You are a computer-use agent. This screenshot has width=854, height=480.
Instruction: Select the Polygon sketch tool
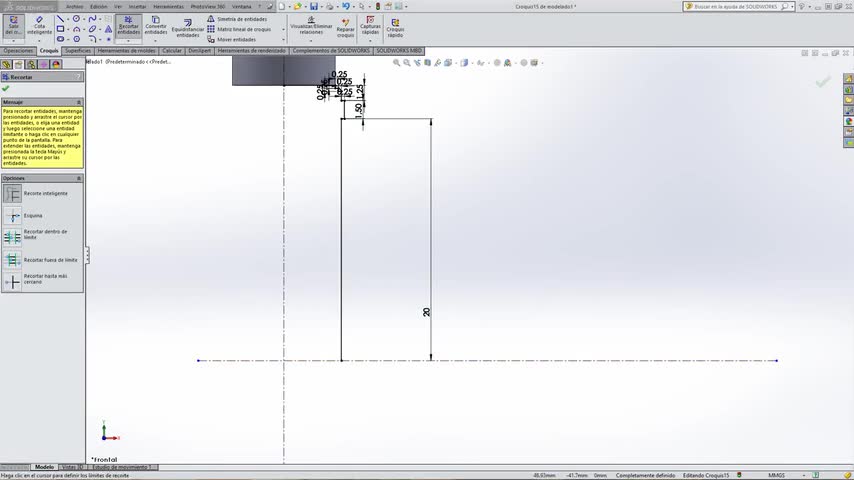[x=77, y=39]
